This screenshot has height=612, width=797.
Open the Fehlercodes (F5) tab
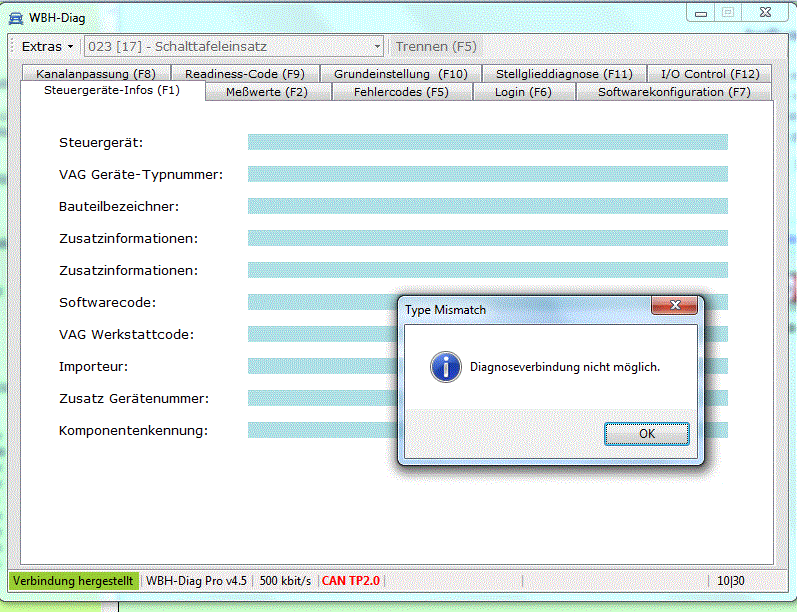401,92
